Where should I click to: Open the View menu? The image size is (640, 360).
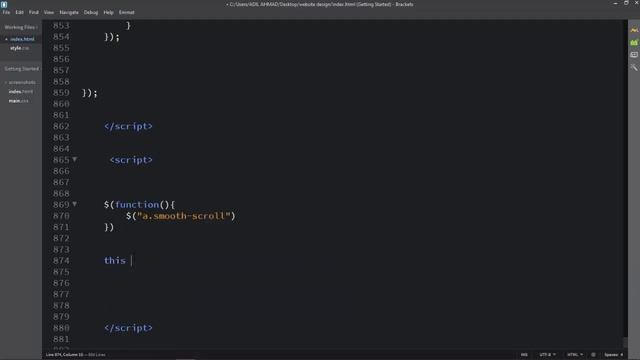coord(49,12)
